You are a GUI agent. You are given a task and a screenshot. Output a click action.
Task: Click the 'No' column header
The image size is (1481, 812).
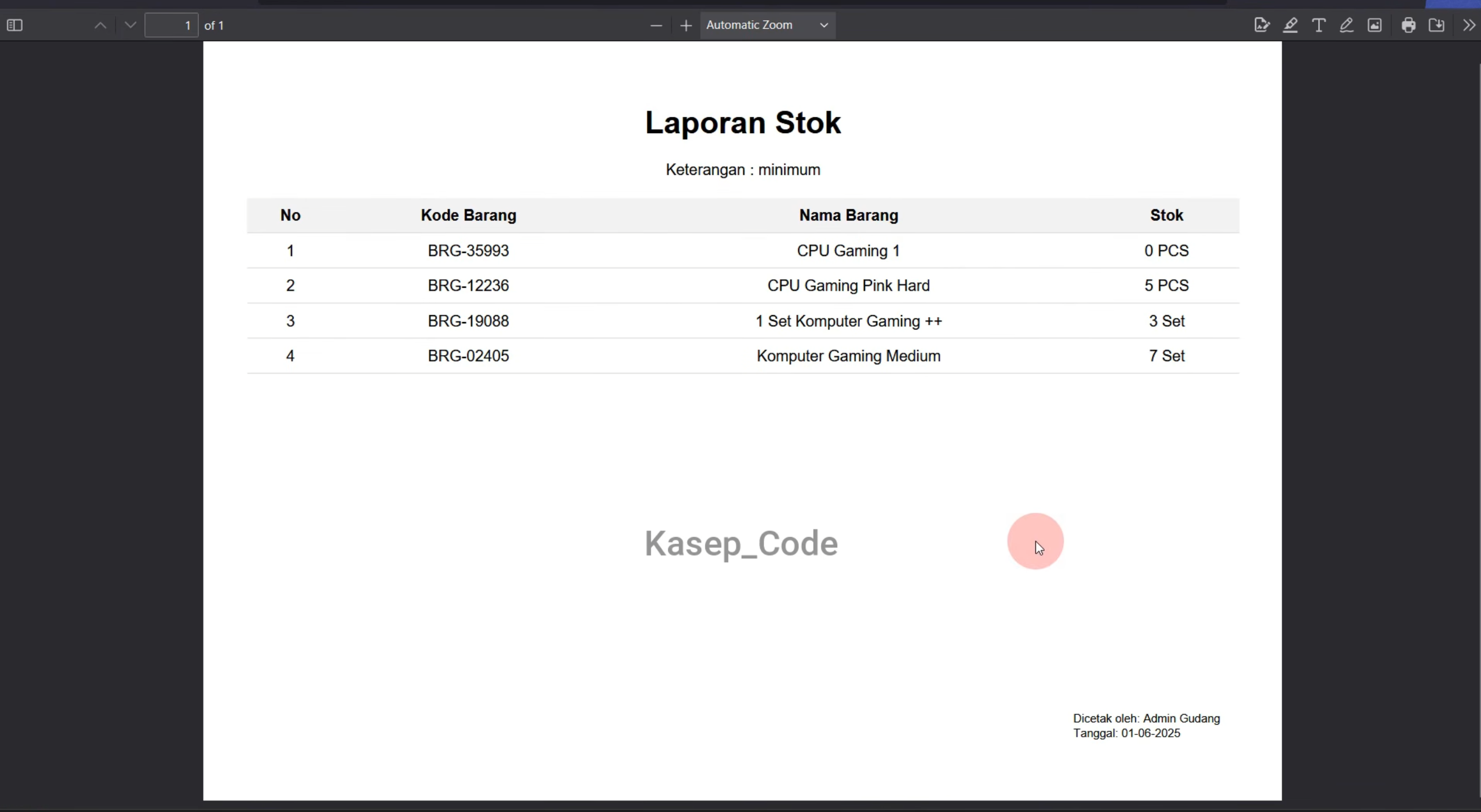pyautogui.click(x=290, y=215)
